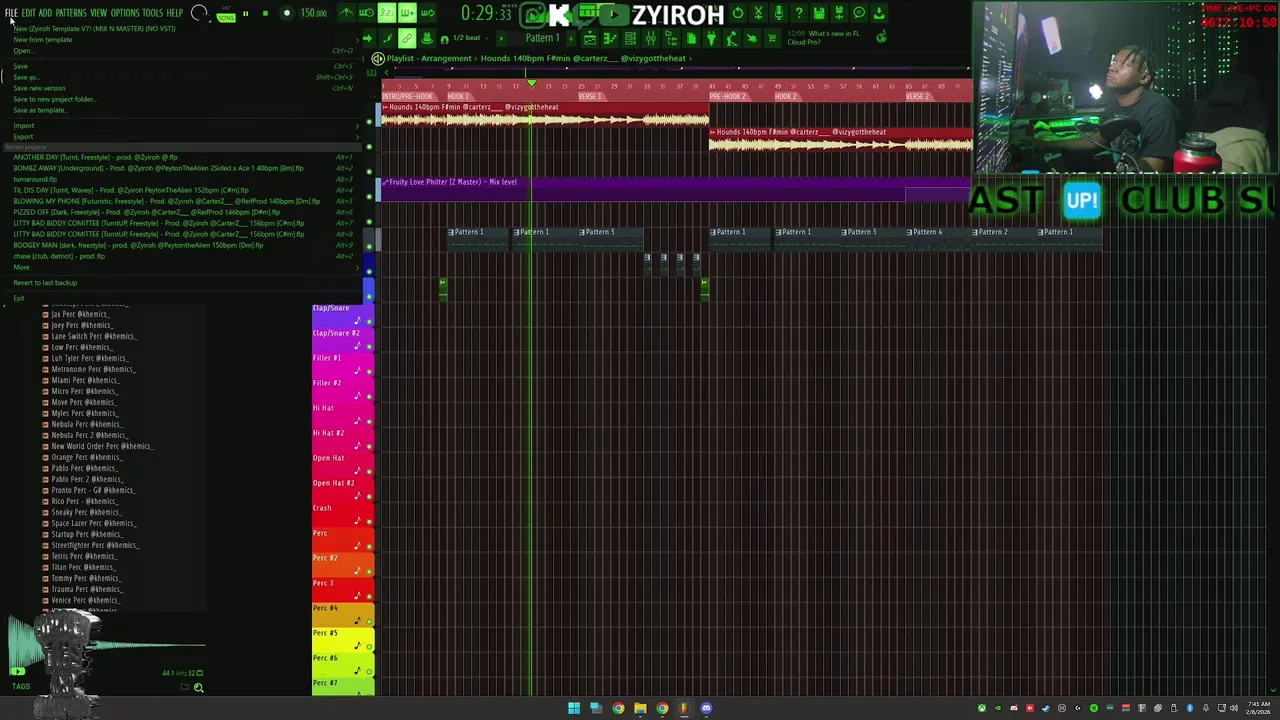Open the audio editor icon beside undo history
This screenshot has height=720, width=1280.
click(759, 13)
